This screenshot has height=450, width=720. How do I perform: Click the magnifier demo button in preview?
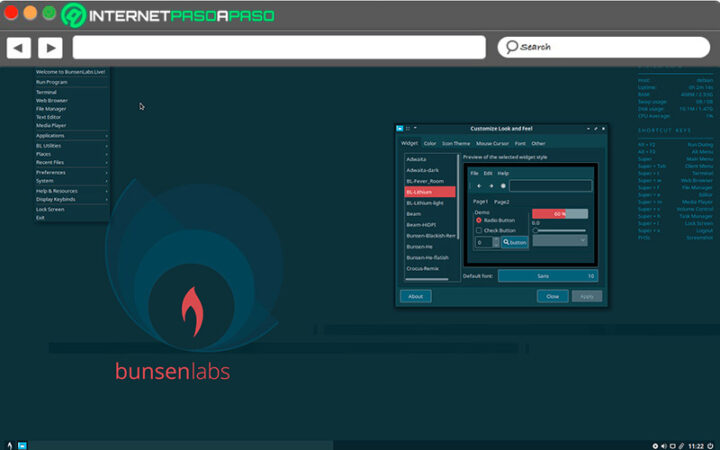(514, 242)
